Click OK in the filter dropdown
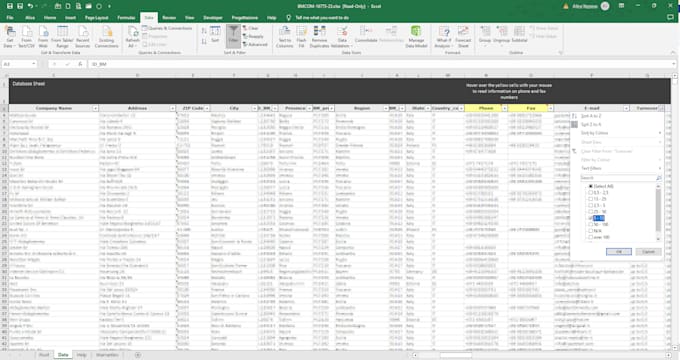The height and width of the screenshot is (360, 680). click(x=619, y=252)
